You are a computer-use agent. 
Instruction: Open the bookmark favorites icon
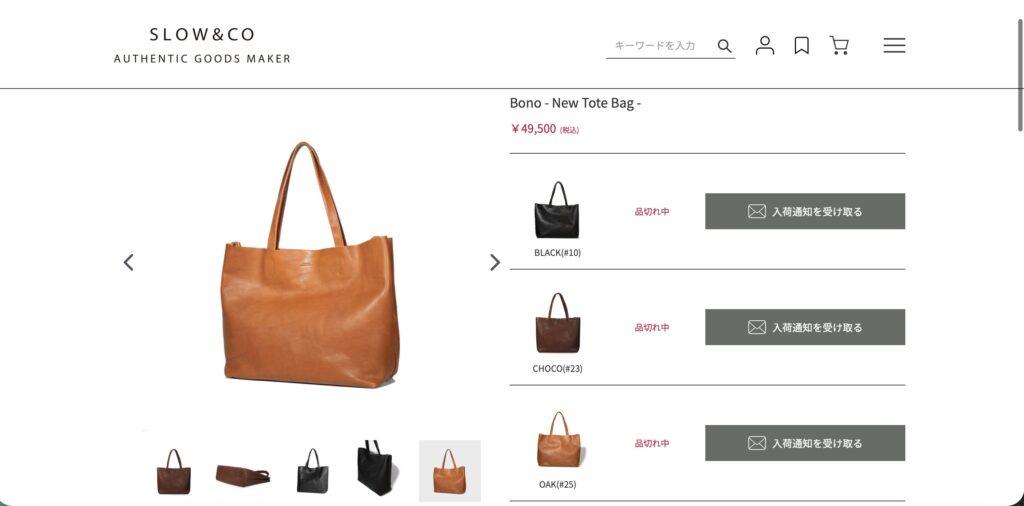click(x=801, y=45)
